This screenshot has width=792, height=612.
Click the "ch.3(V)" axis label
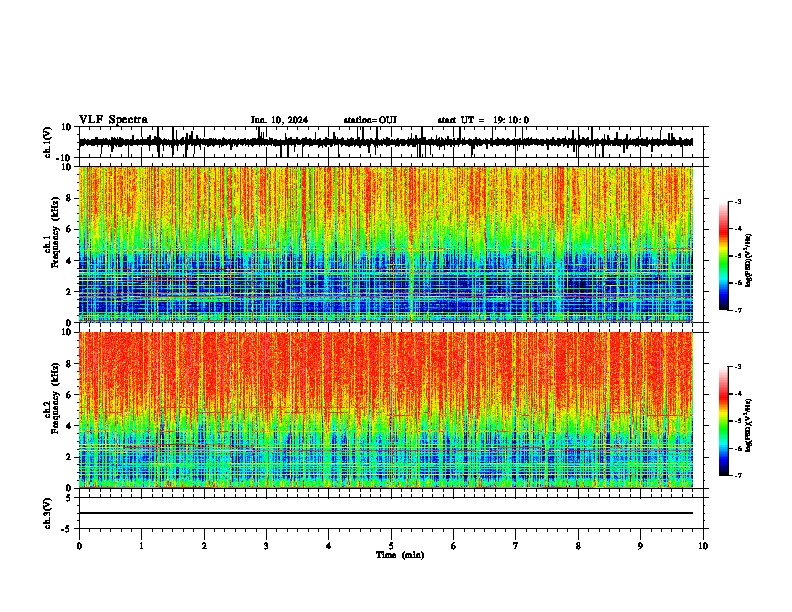click(47, 513)
